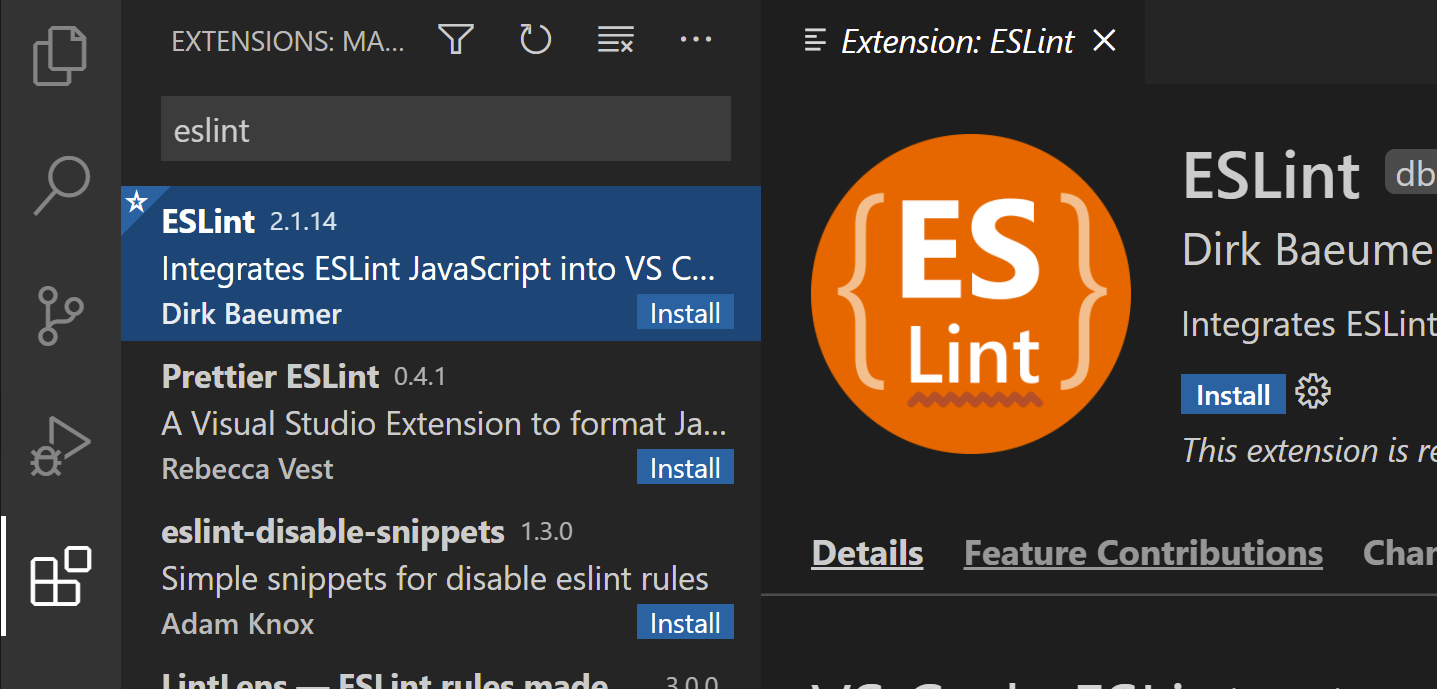Filter extensions with the funnel icon
This screenshot has width=1437, height=689.
456,40
